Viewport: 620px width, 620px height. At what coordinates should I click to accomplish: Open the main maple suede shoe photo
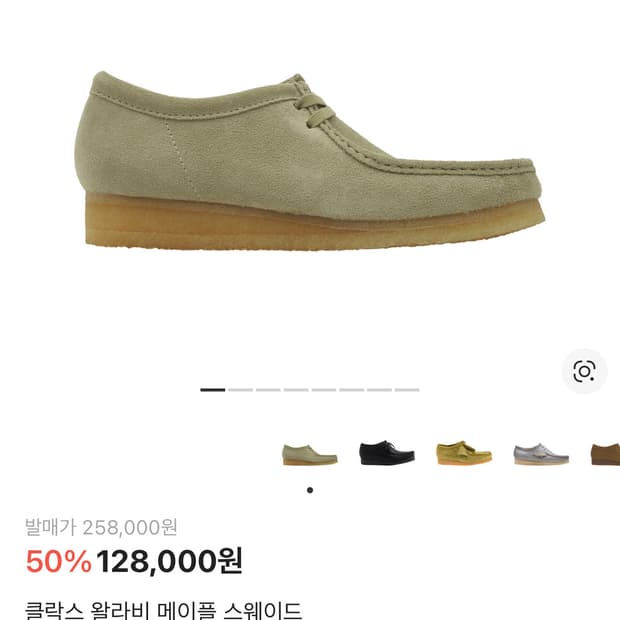(x=310, y=161)
